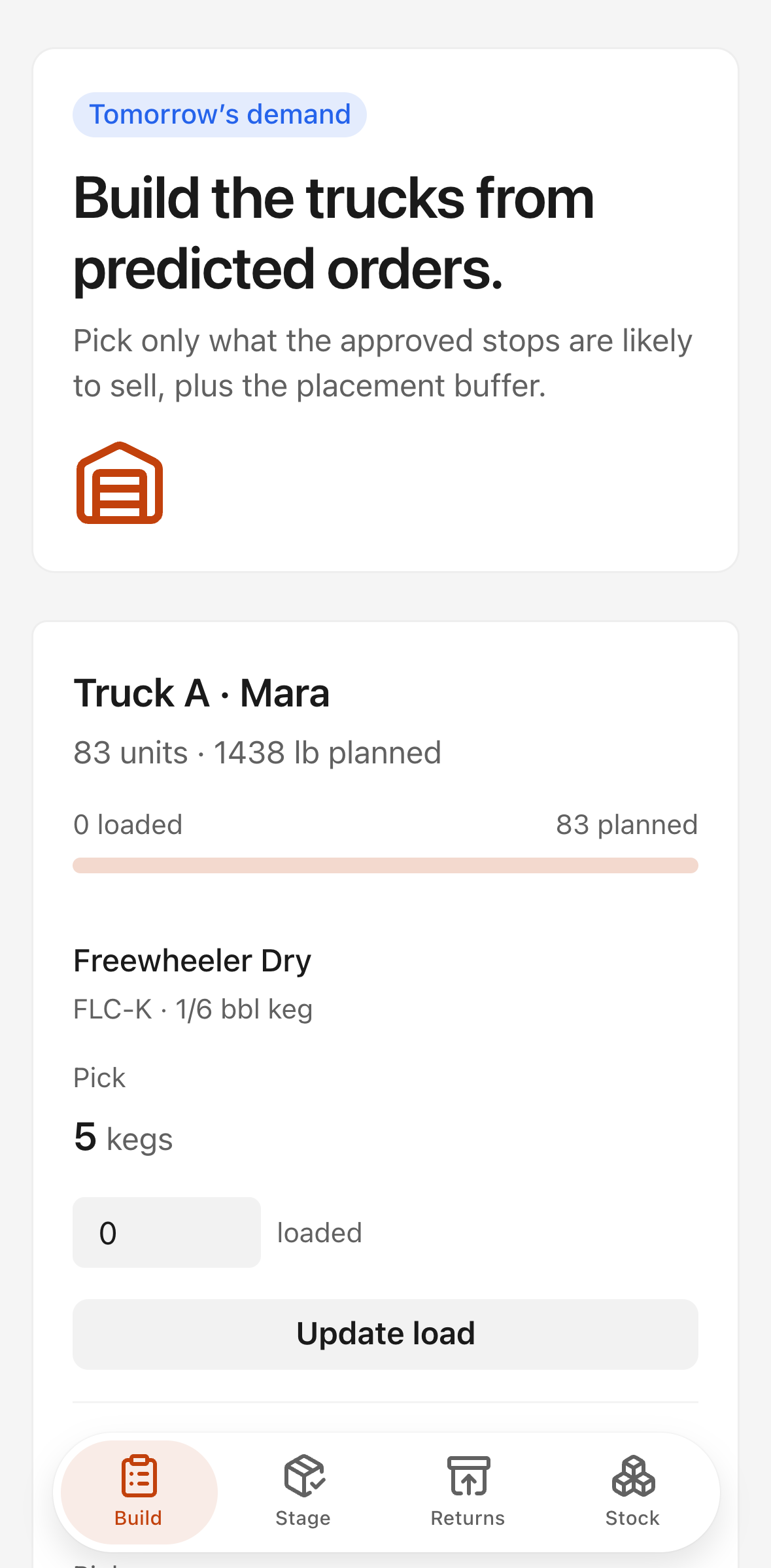Click the Tomorrow's demand pill
This screenshot has height=1568, width=771.
point(220,114)
